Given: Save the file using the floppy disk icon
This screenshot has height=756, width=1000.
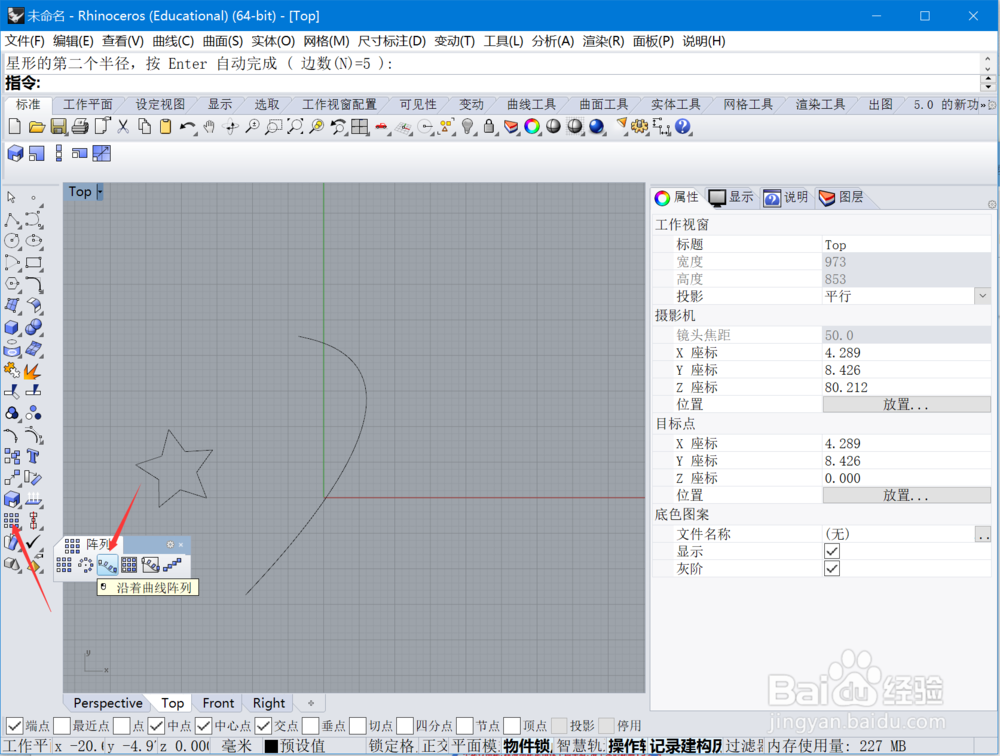Looking at the screenshot, I should coord(58,126).
